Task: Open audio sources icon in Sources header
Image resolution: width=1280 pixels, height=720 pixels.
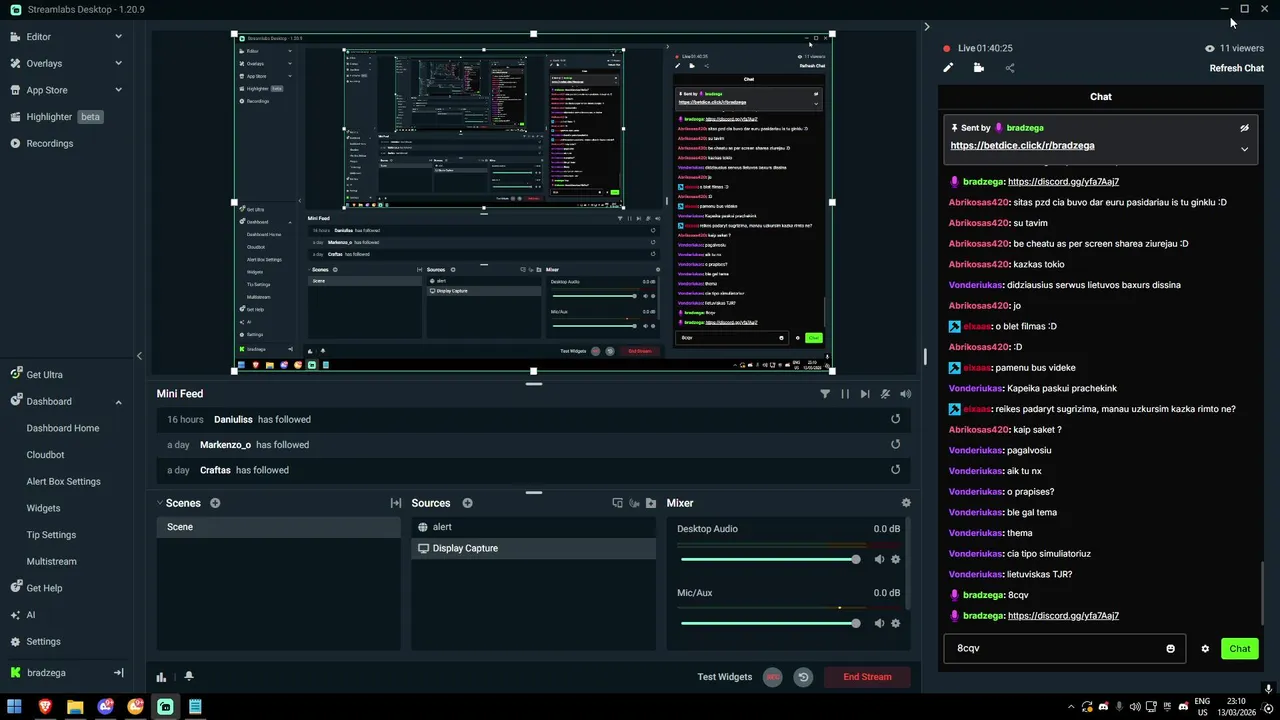Action: click(x=634, y=503)
